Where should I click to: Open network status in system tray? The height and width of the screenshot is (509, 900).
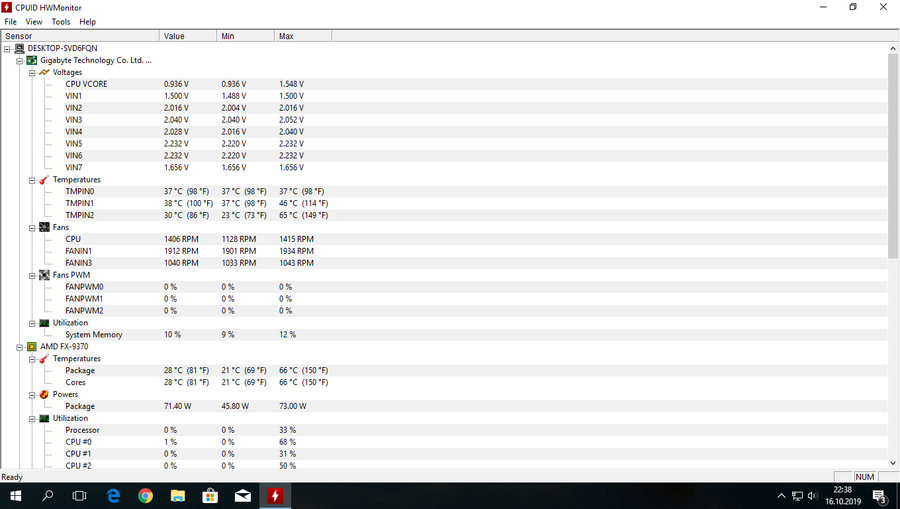[797, 496]
